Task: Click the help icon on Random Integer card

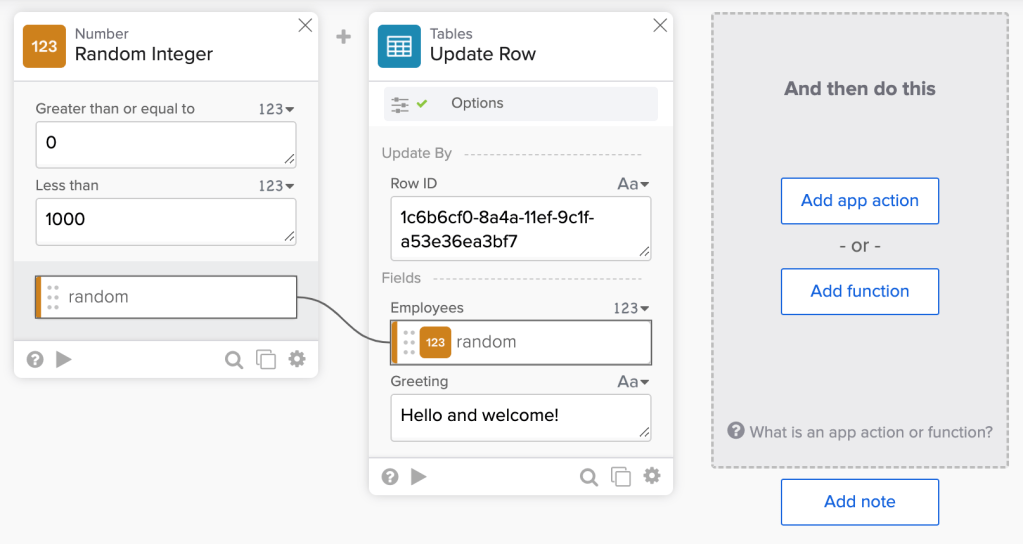Action: (x=35, y=359)
